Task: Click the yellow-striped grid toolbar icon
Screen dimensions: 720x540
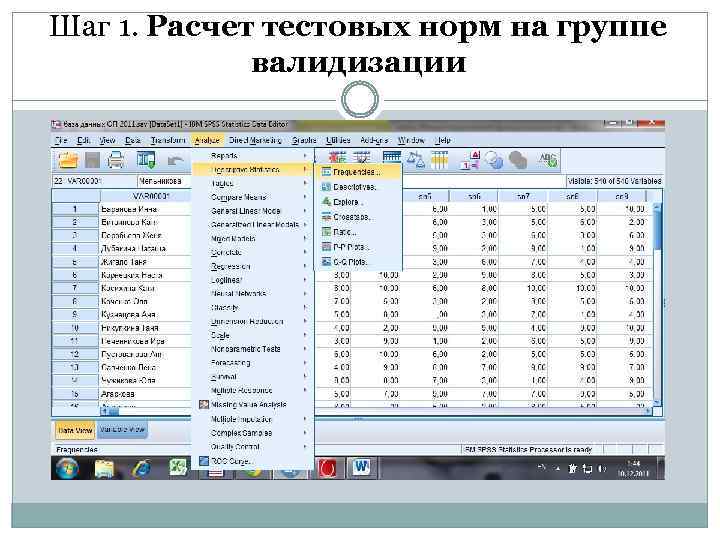Action: (439, 160)
